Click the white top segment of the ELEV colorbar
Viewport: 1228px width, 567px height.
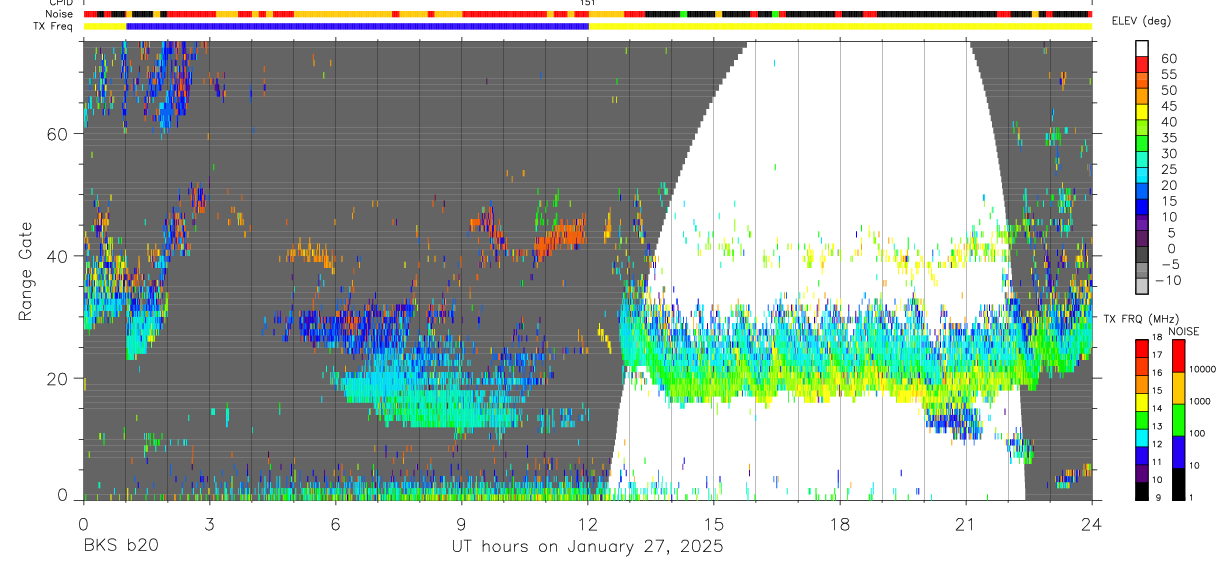1142,48
